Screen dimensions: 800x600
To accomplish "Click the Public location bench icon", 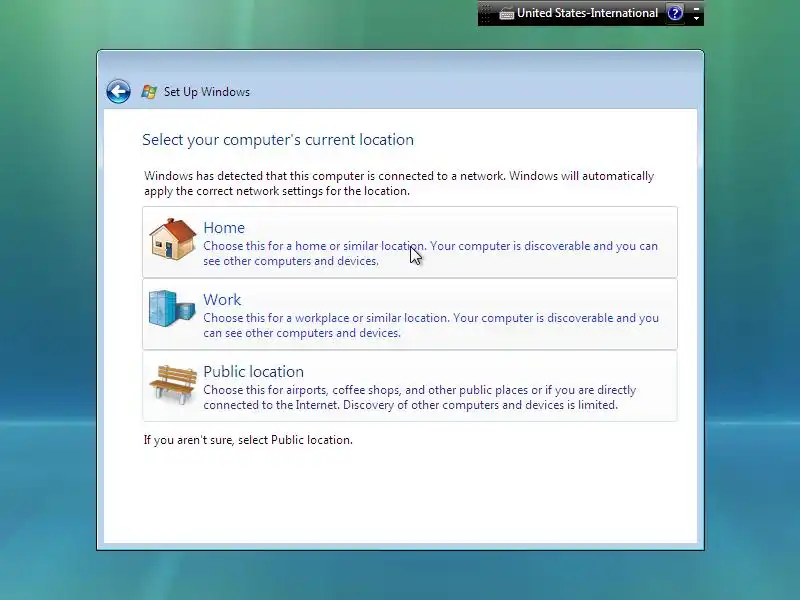I will coord(173,385).
